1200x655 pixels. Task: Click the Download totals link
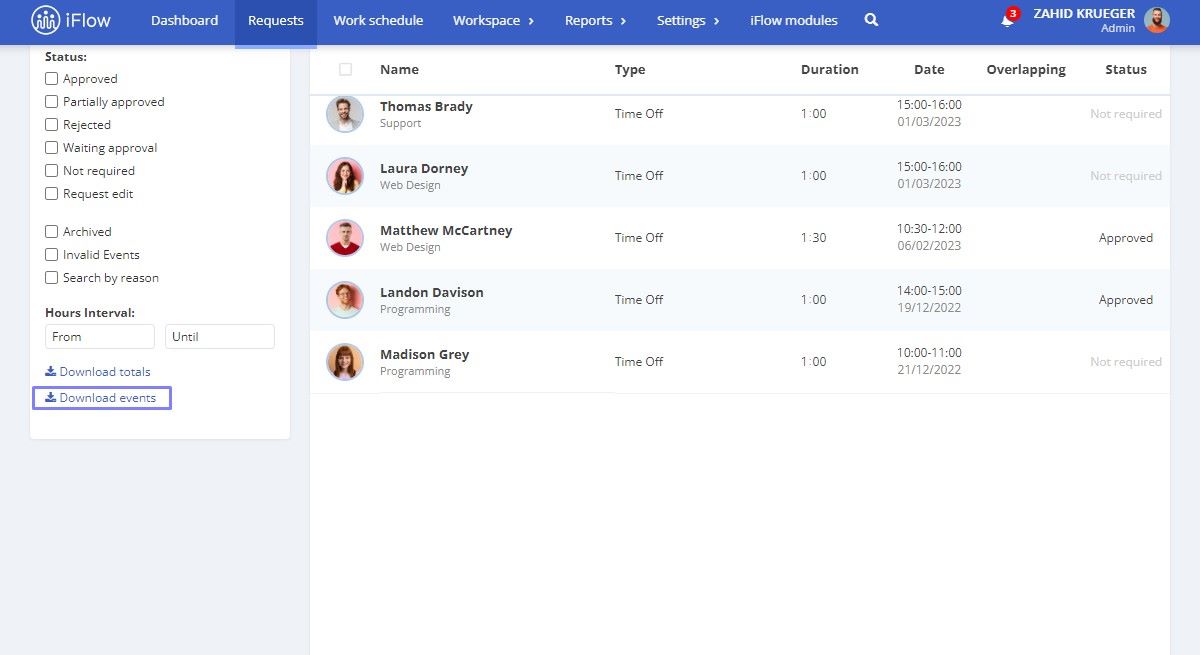[x=98, y=372]
